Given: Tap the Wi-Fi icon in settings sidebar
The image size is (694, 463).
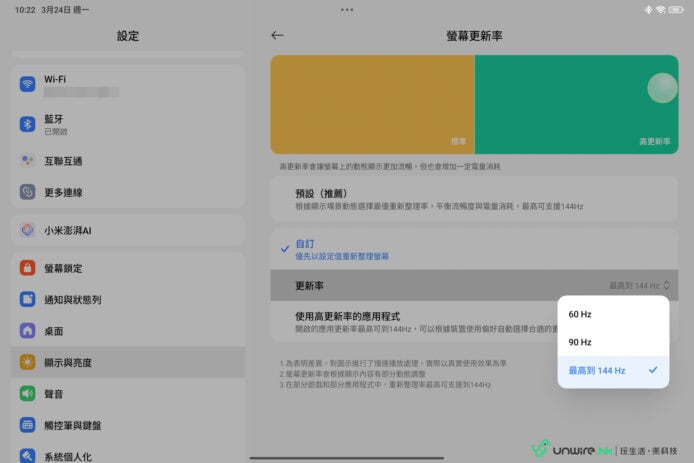Looking at the screenshot, I should point(28,84).
